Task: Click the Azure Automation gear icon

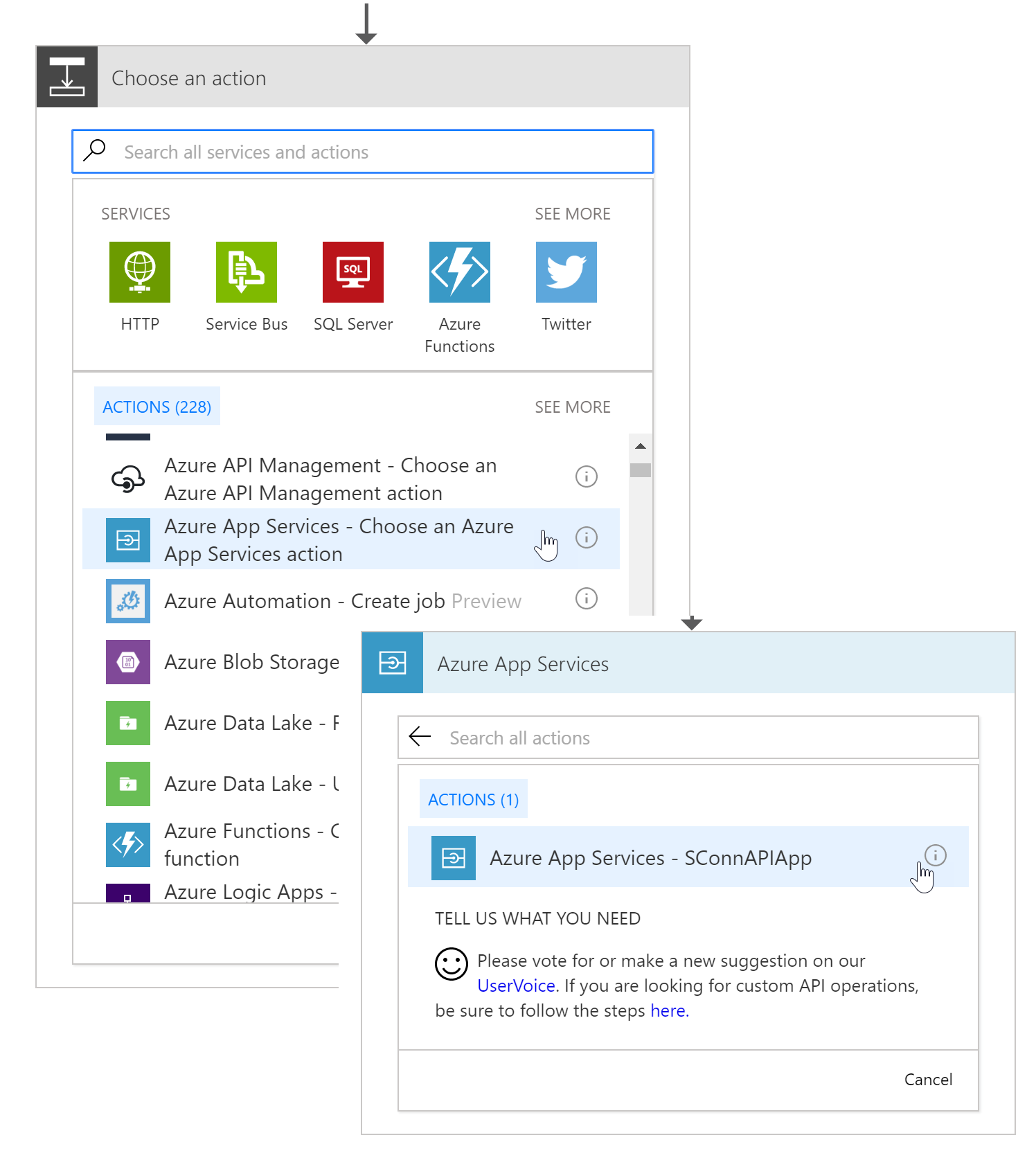Action: point(128,600)
